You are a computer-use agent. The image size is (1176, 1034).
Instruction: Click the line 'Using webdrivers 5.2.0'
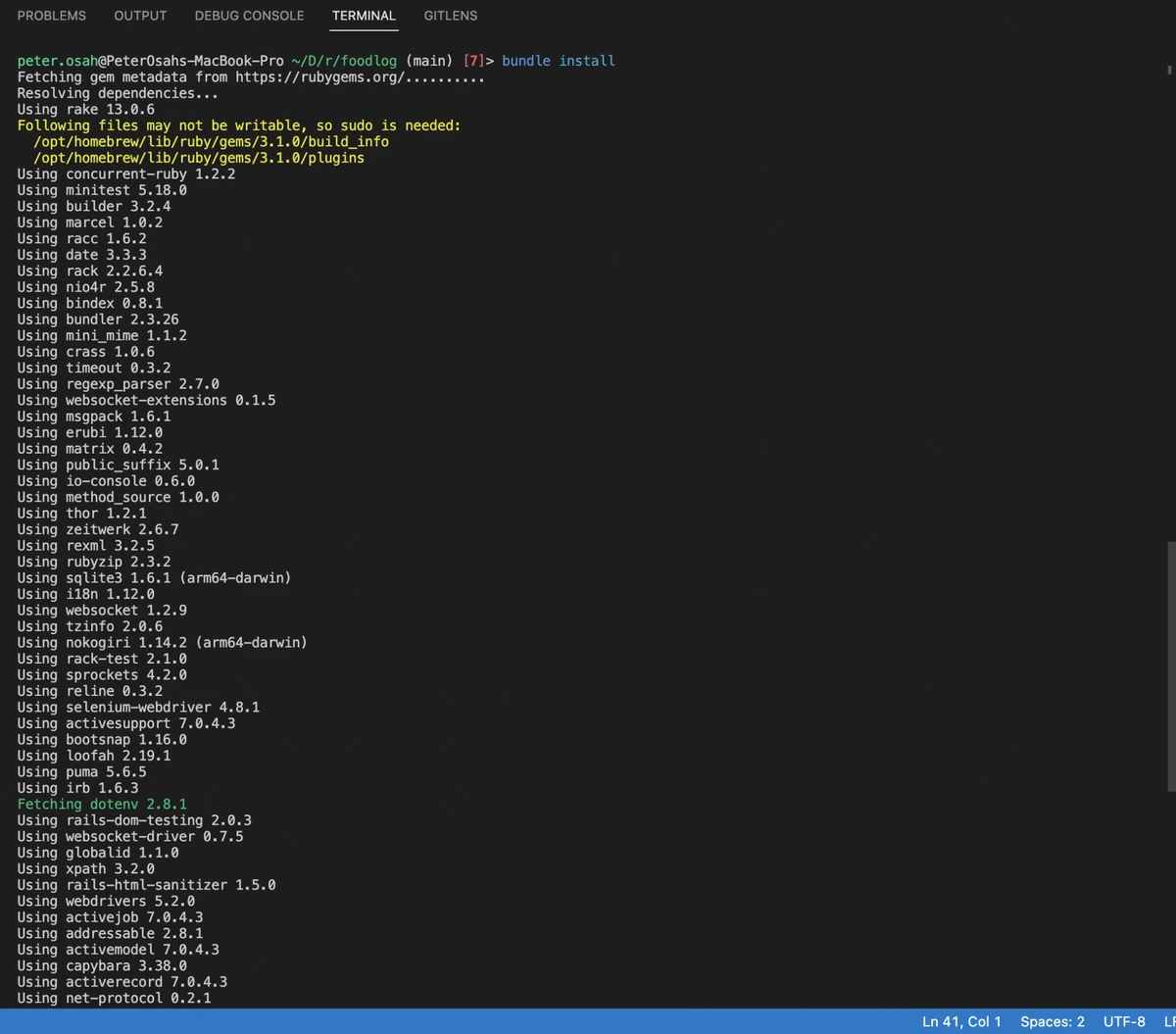click(106, 901)
